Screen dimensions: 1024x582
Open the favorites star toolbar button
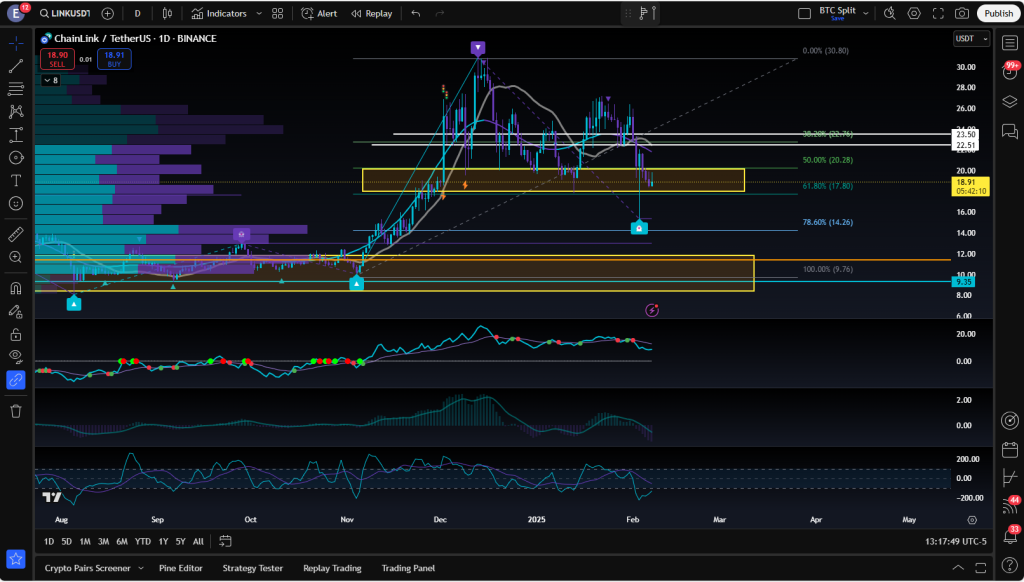[16, 559]
